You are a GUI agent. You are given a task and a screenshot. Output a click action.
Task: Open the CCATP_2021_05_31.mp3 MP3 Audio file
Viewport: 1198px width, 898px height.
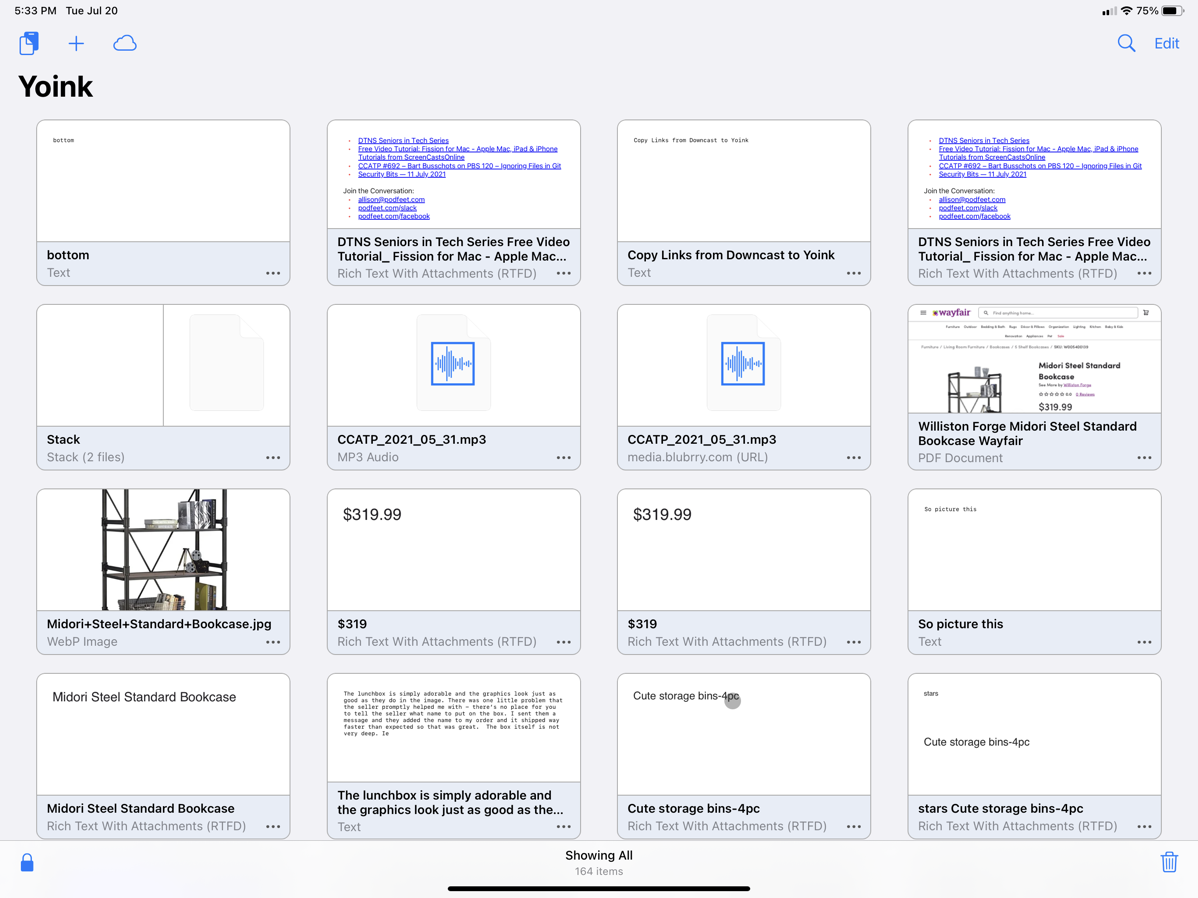click(453, 366)
